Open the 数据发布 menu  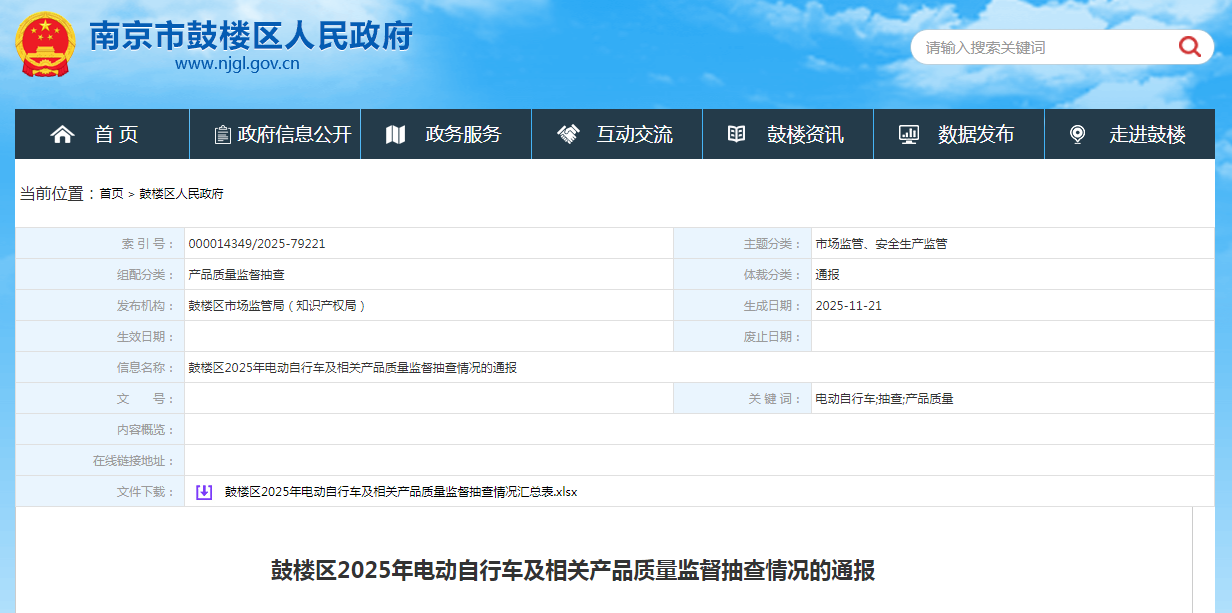(976, 134)
